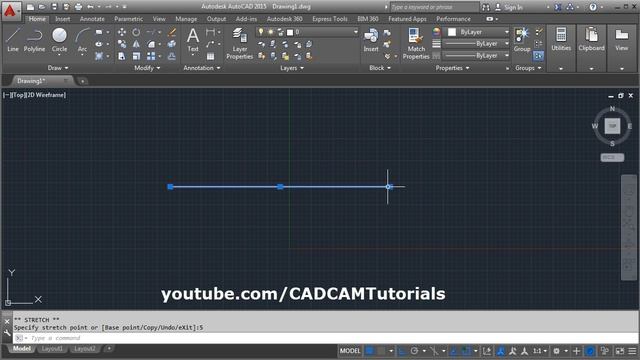Click the new drawing tab plus button
Image resolution: width=640 pixels, height=360 pixels.
click(x=82, y=81)
